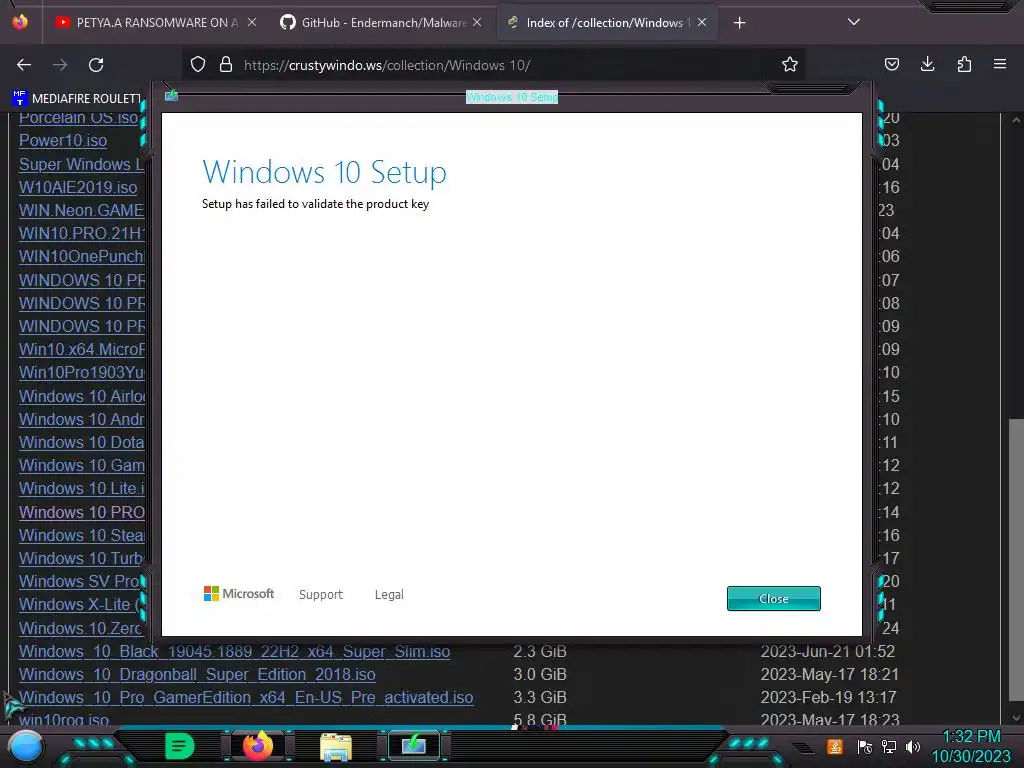Open the Windows 10 Lite link

click(82, 488)
